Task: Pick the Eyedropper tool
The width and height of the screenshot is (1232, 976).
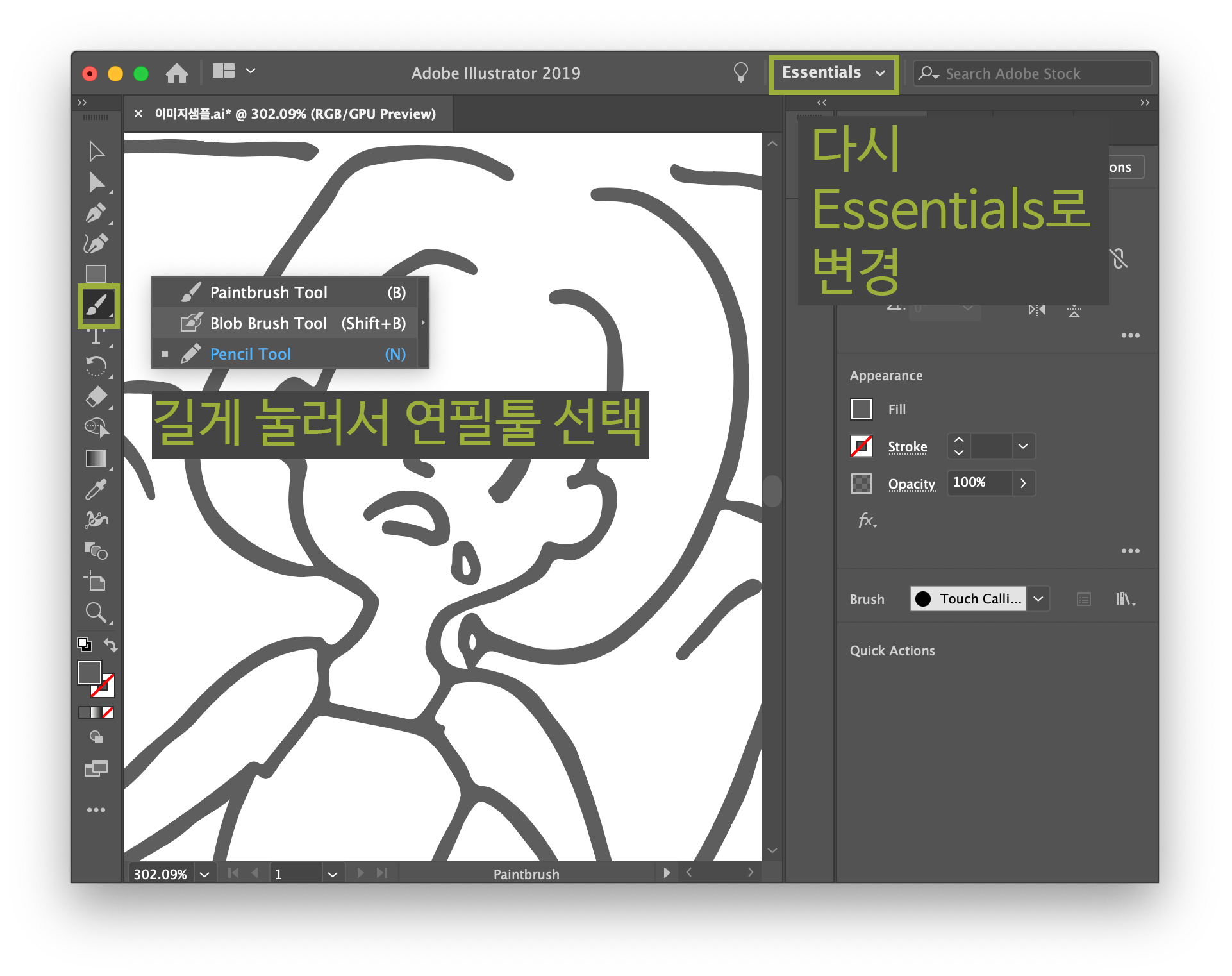Action: click(x=96, y=489)
